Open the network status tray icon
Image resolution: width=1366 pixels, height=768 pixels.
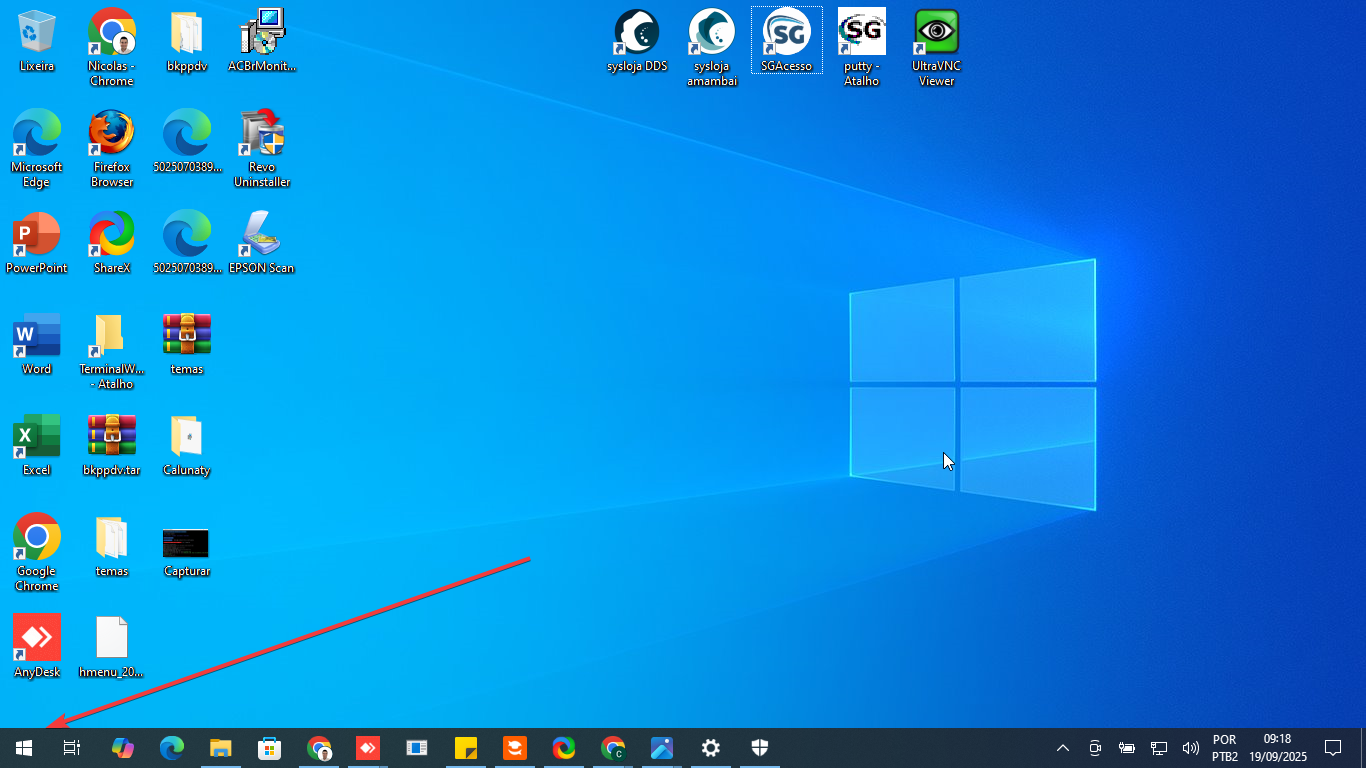click(1159, 748)
